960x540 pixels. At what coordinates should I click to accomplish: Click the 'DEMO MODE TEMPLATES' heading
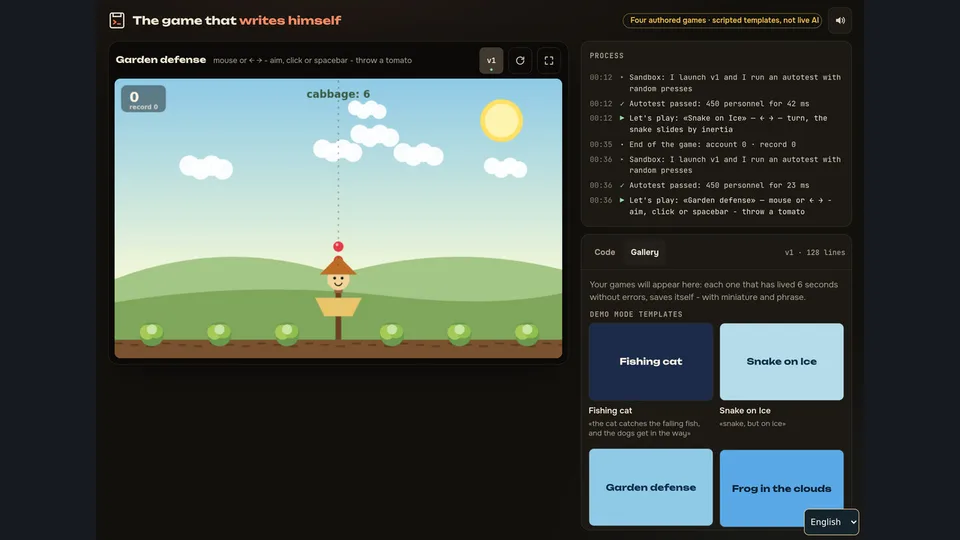click(636, 314)
